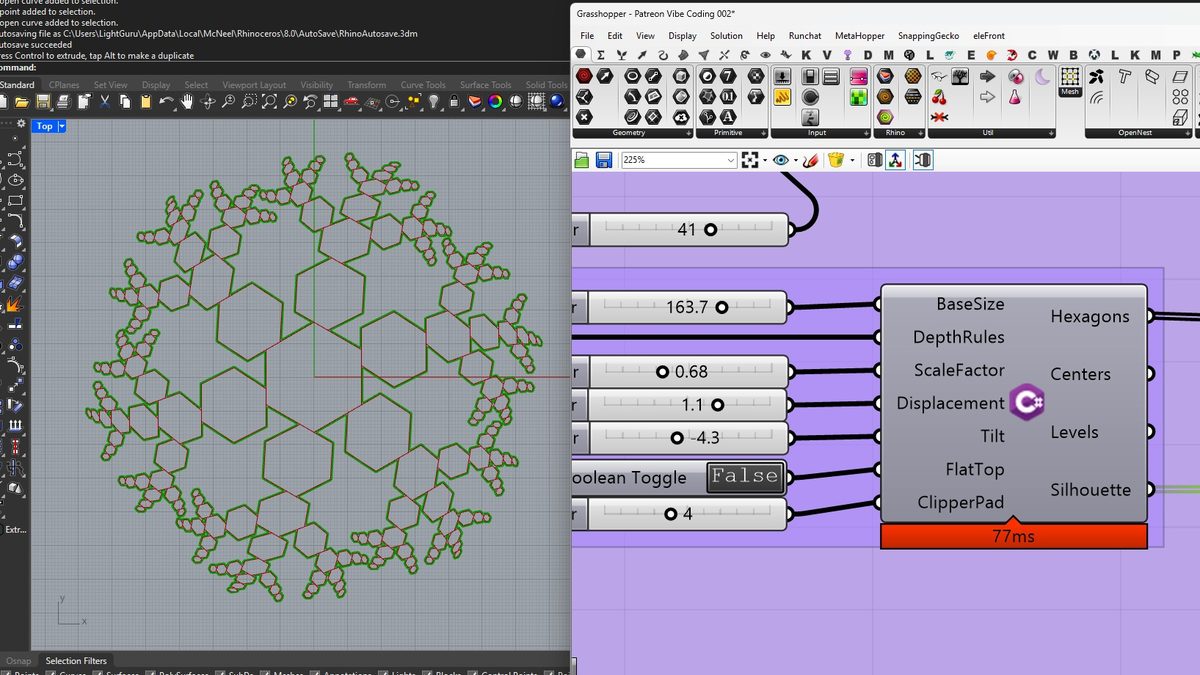This screenshot has width=1200, height=675.
Task: Open the Solution menu in Grasshopper
Action: [726, 36]
